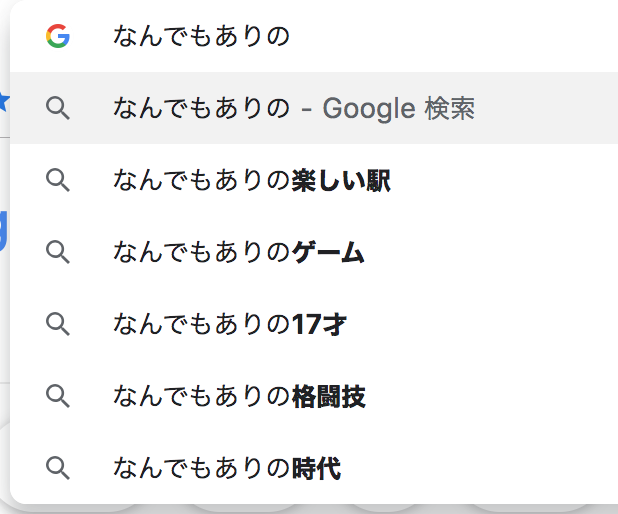Click the bold 時代 completion text
The image size is (618, 514).
[x=316, y=467]
